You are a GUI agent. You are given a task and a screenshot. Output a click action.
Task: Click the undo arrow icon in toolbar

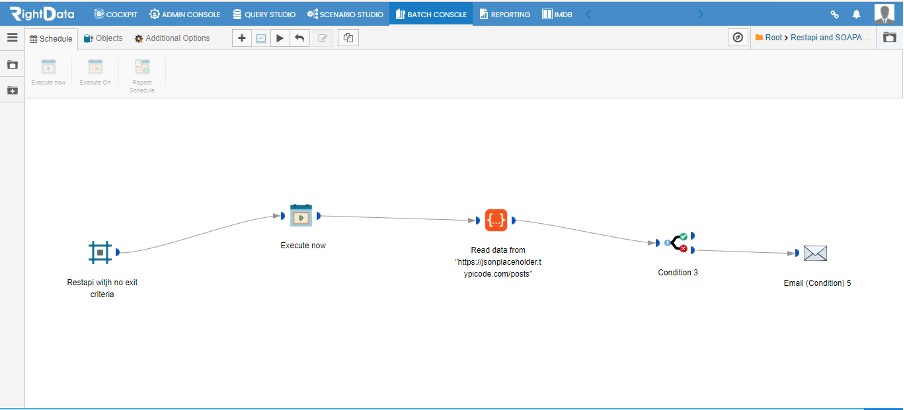coord(299,38)
